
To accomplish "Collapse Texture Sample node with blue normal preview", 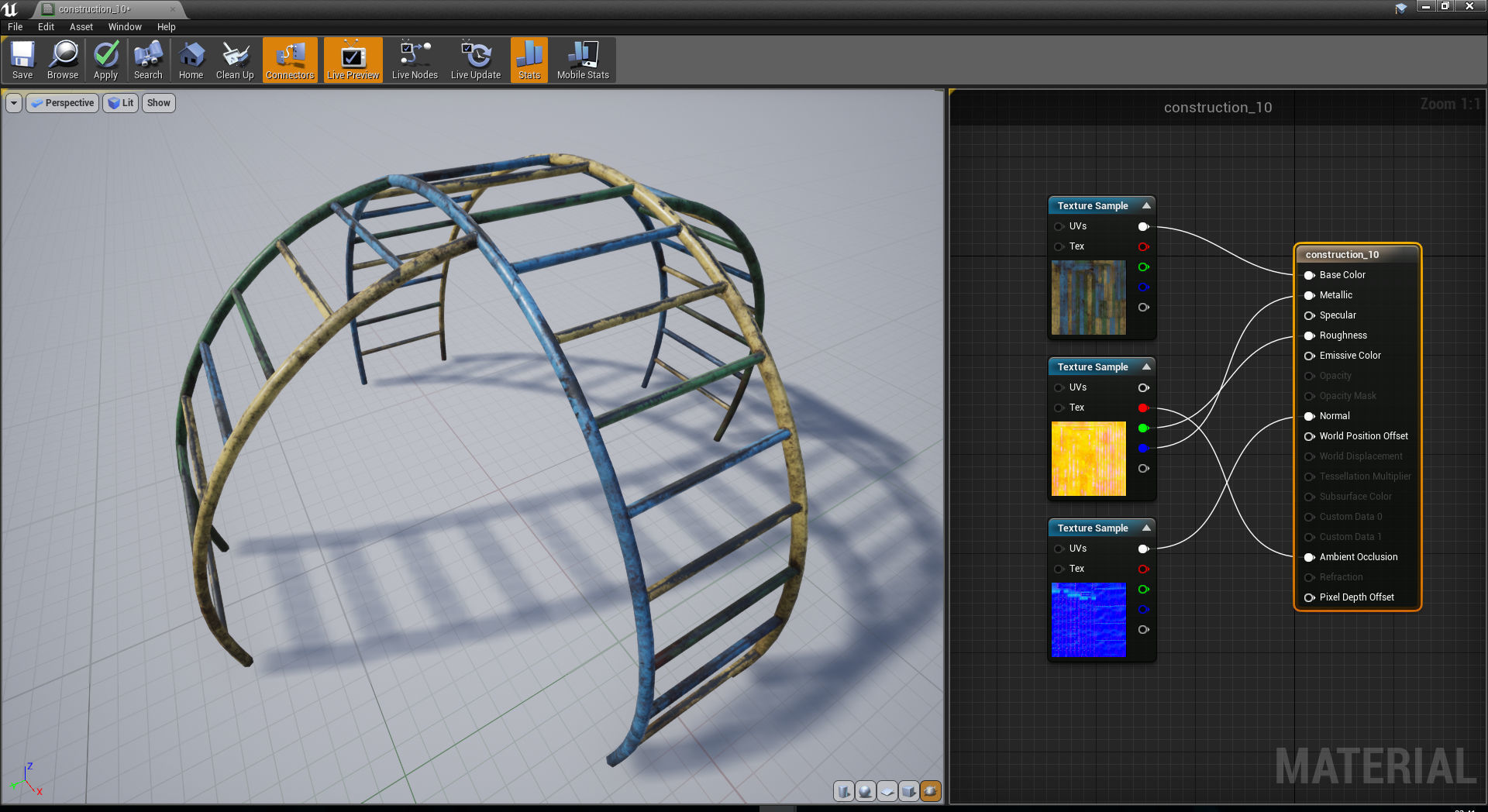I will point(1146,528).
